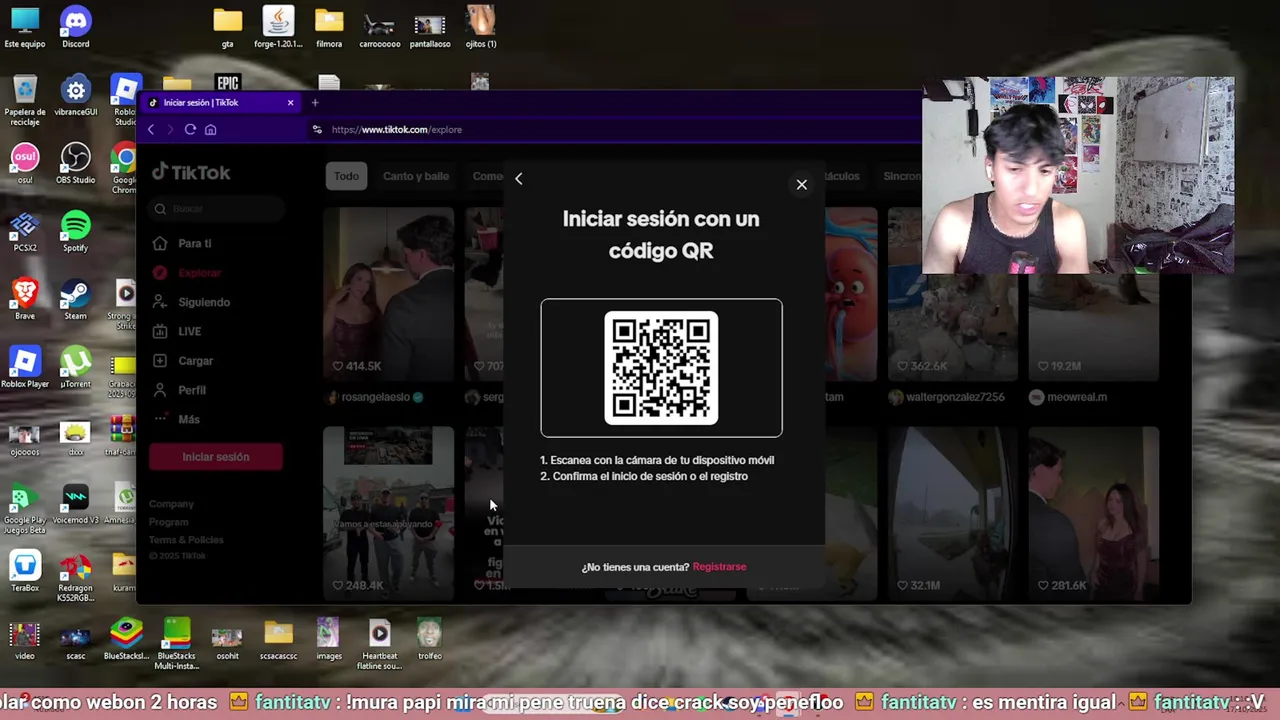Select the Spotify desktop icon
The height and width of the screenshot is (720, 1280).
click(x=76, y=232)
